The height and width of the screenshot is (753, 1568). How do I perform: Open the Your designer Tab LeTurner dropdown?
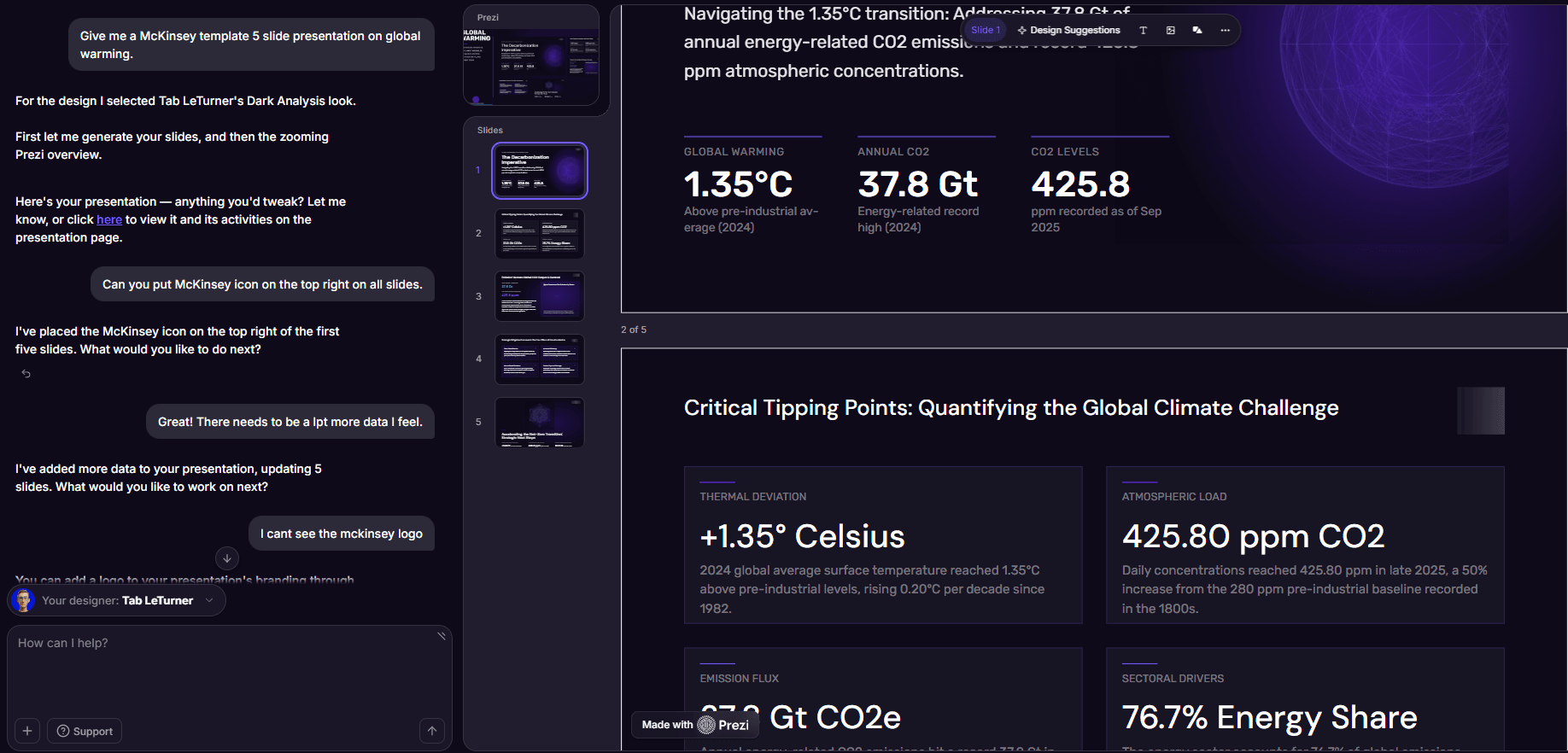coord(118,600)
